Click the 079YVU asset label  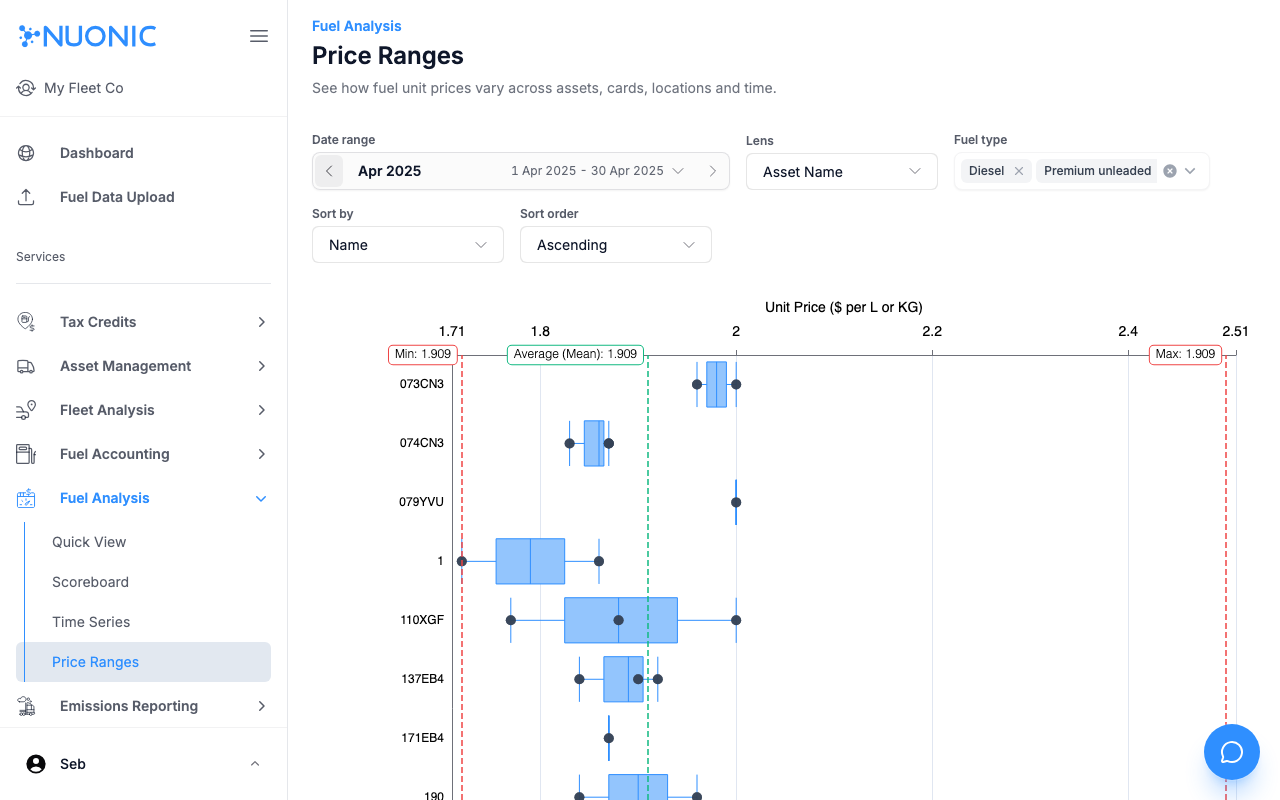click(421, 502)
